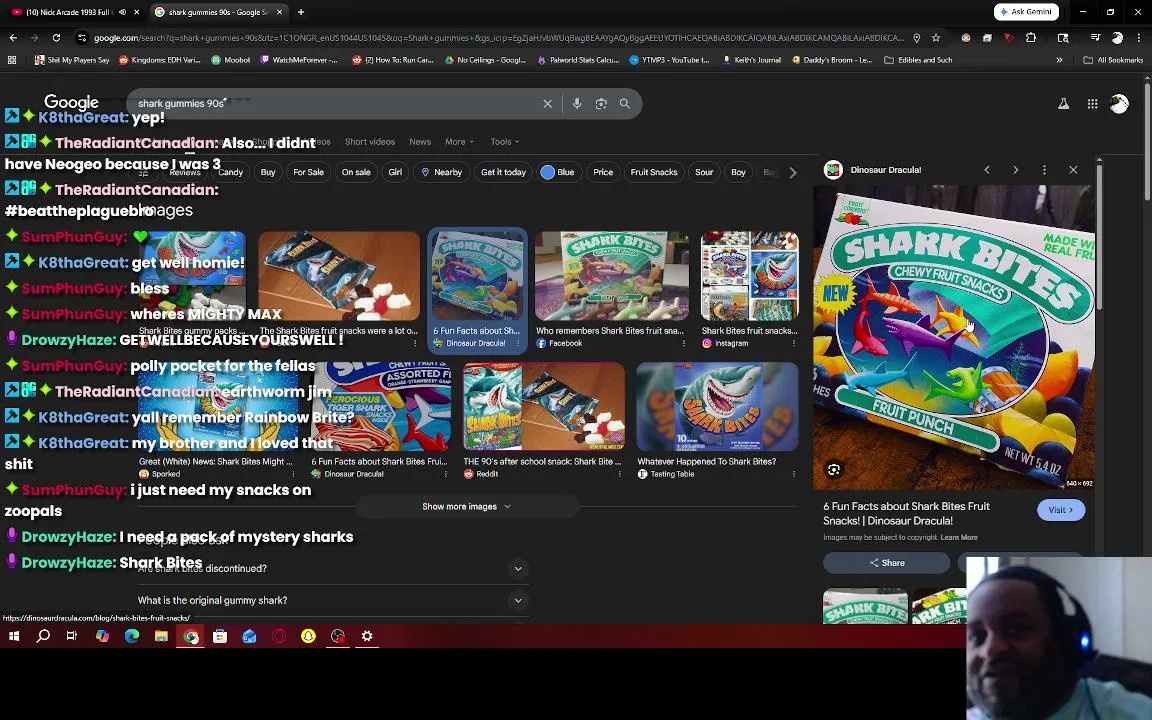Screen dimensions: 1152x720
Task: Open Search Labs flask icon
Action: click(x=1063, y=104)
